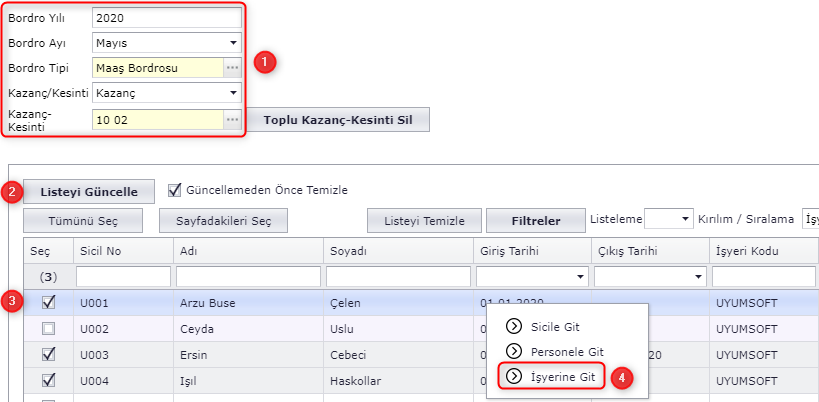Check the row U002 Ceyda
The width and height of the screenshot is (819, 402).
(x=48, y=328)
